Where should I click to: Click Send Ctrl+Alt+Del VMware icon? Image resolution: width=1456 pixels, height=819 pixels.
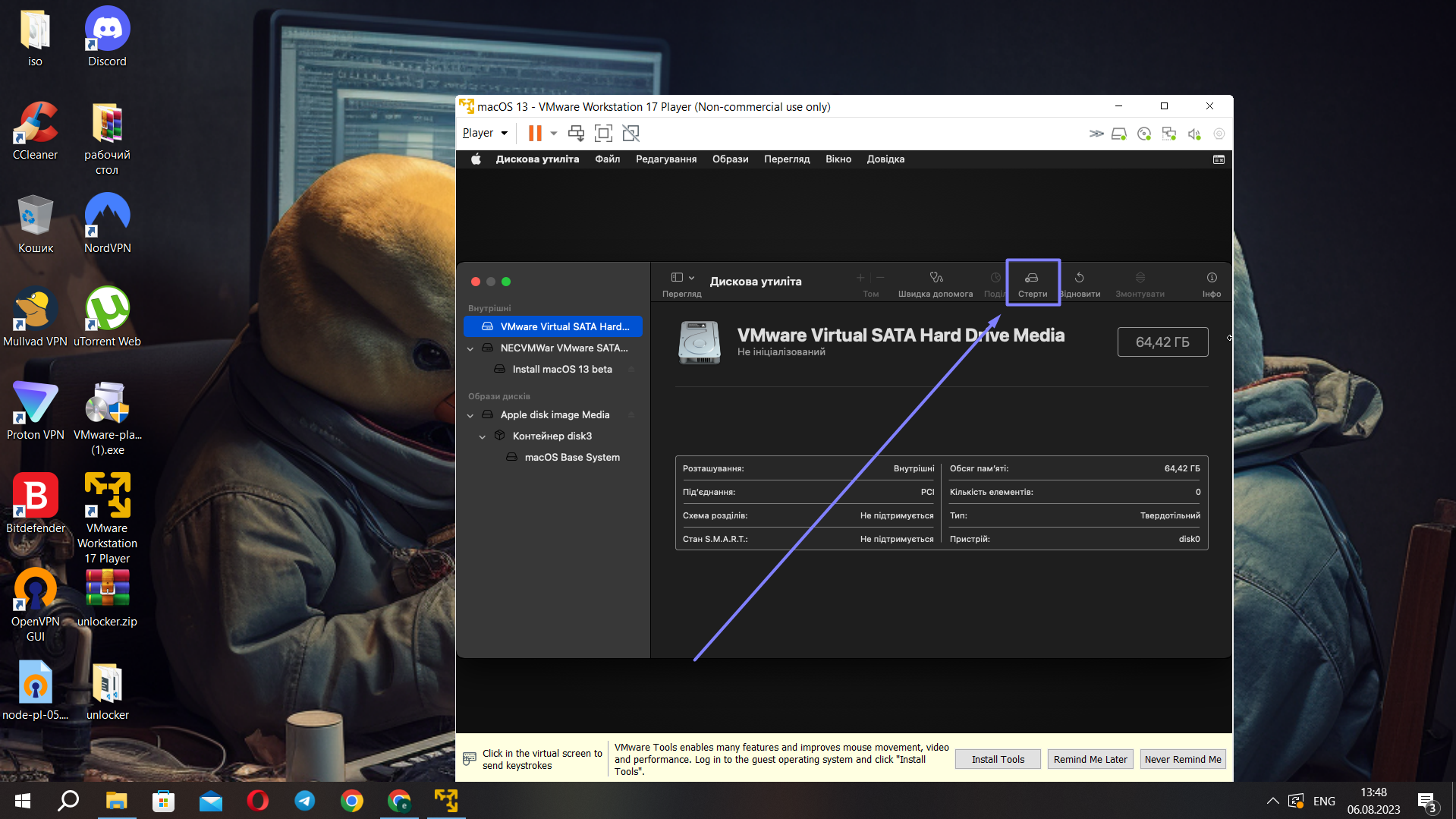[577, 134]
